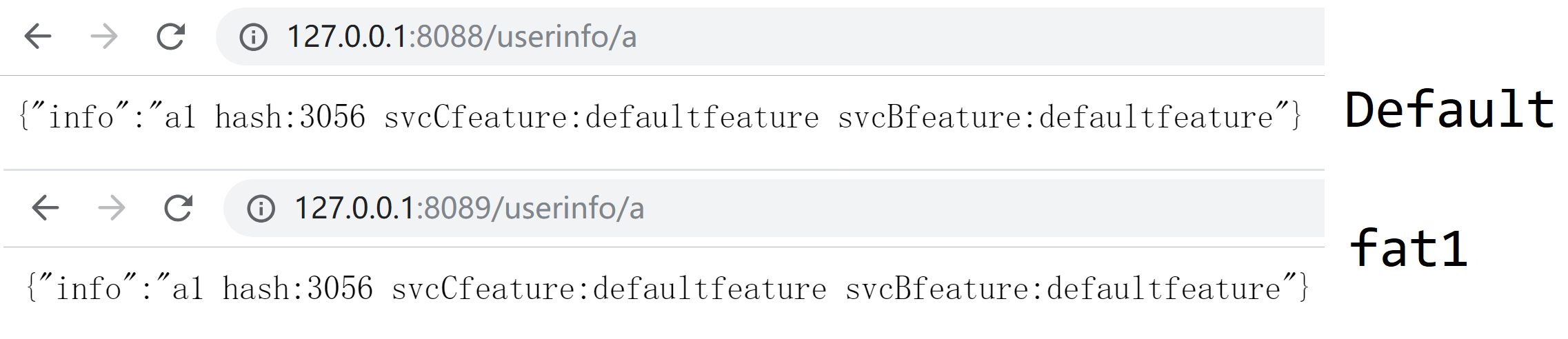
Task: Reload the 127.0.0.1:8088 userinfo page
Action: coord(170,37)
